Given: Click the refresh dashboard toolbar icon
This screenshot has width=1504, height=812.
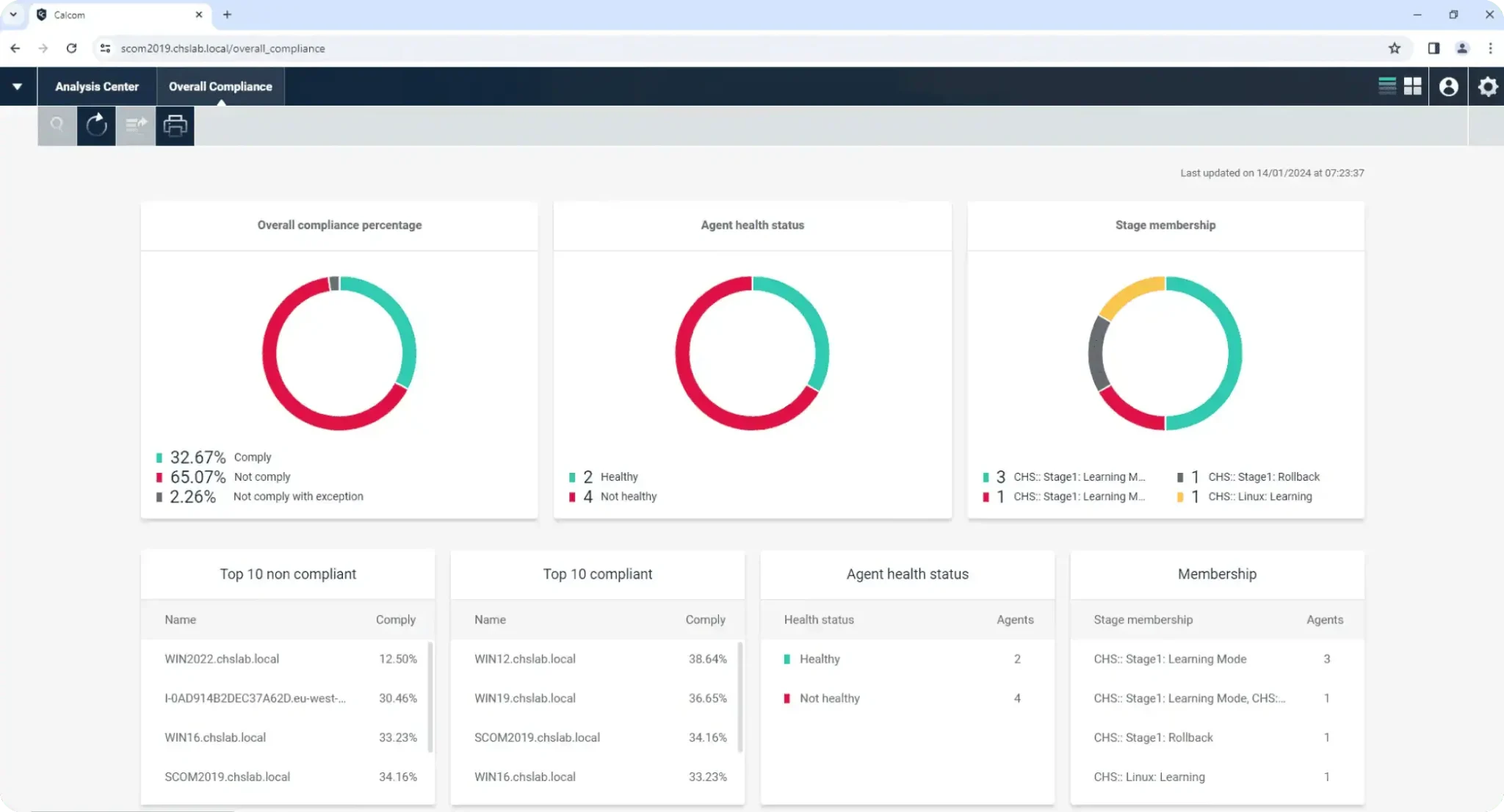Looking at the screenshot, I should (96, 126).
